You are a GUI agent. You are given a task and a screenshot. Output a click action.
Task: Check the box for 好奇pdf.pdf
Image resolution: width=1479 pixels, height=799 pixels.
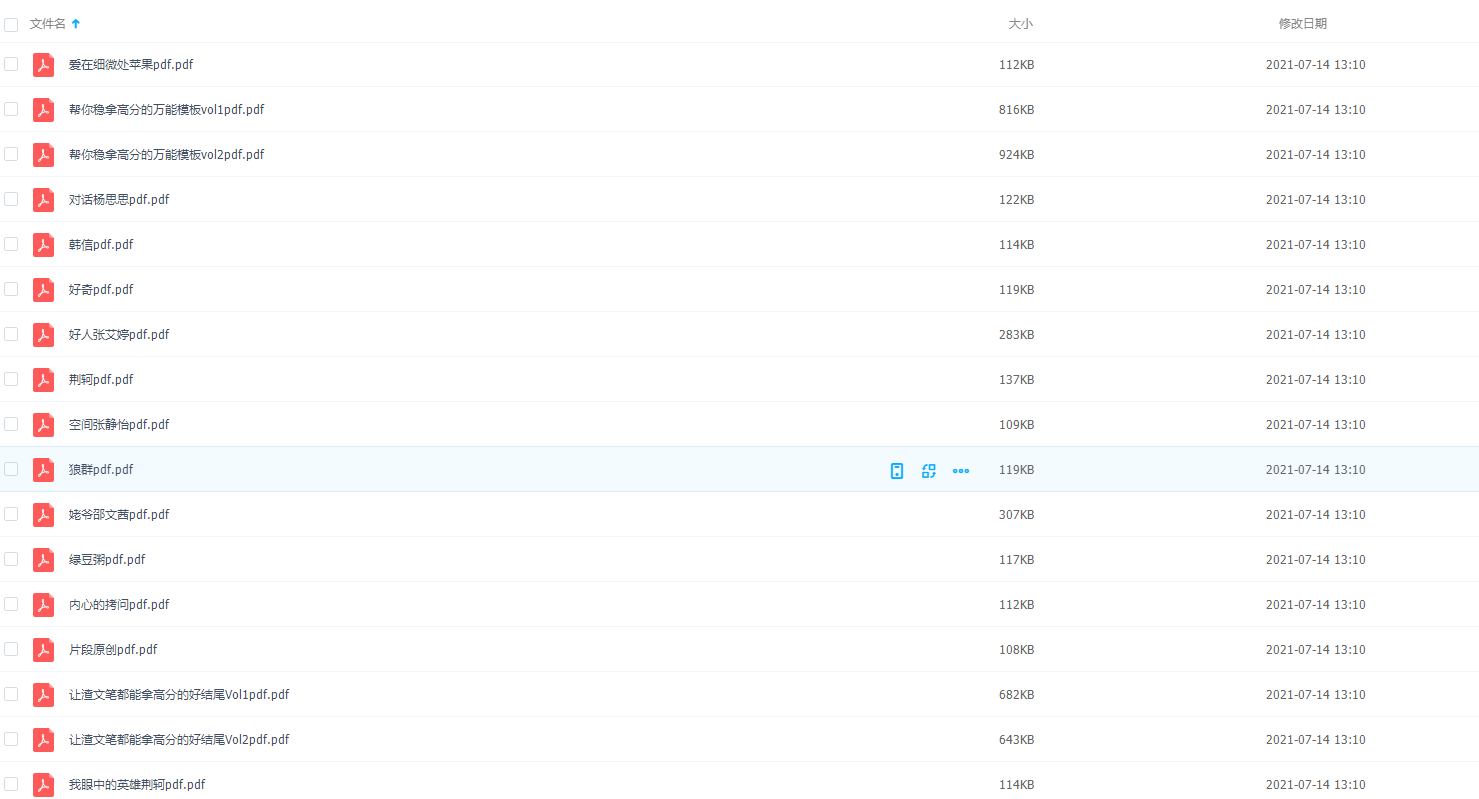(11, 289)
